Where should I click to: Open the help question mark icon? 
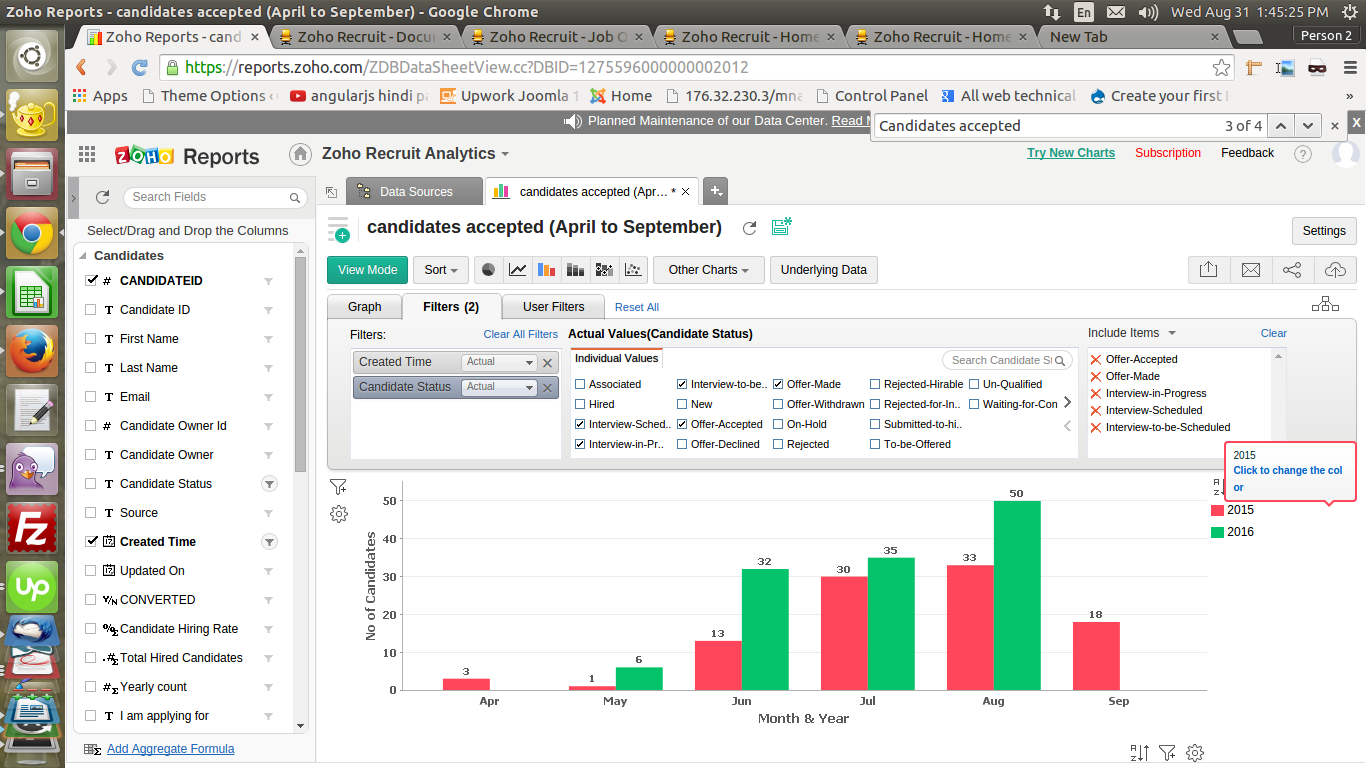(1302, 154)
